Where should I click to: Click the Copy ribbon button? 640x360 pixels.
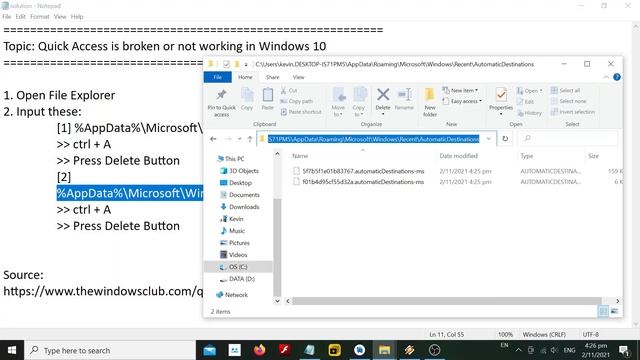point(247,100)
